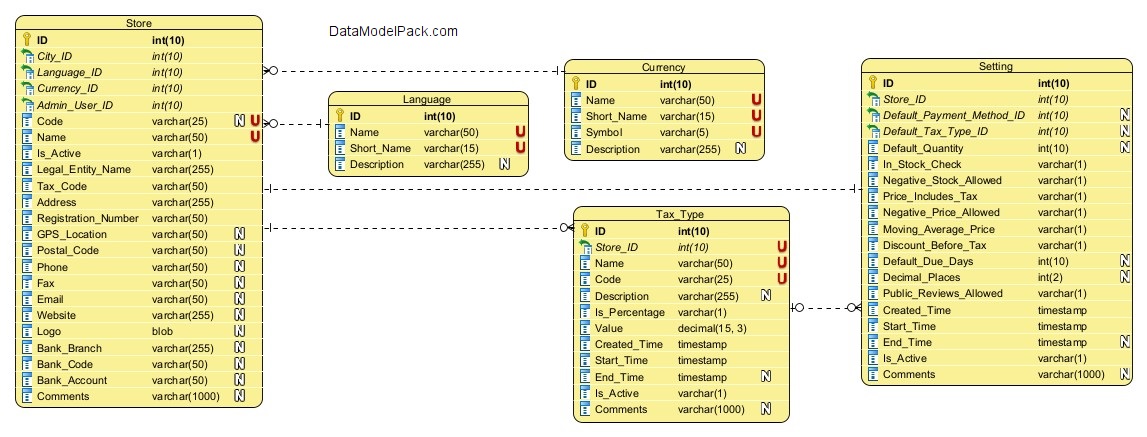The width and height of the screenshot is (1147, 437).
Task: Select the Setting table title header
Action: click(996, 67)
